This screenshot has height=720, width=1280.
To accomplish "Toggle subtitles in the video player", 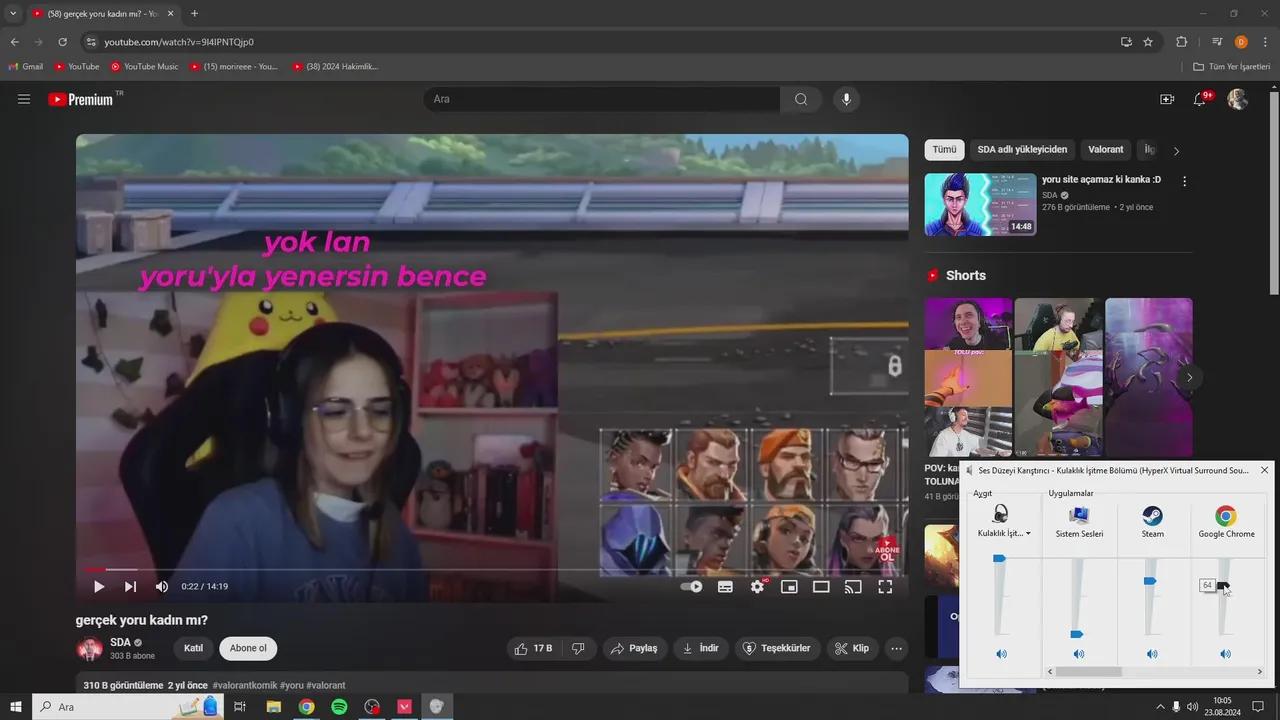I will click(725, 587).
